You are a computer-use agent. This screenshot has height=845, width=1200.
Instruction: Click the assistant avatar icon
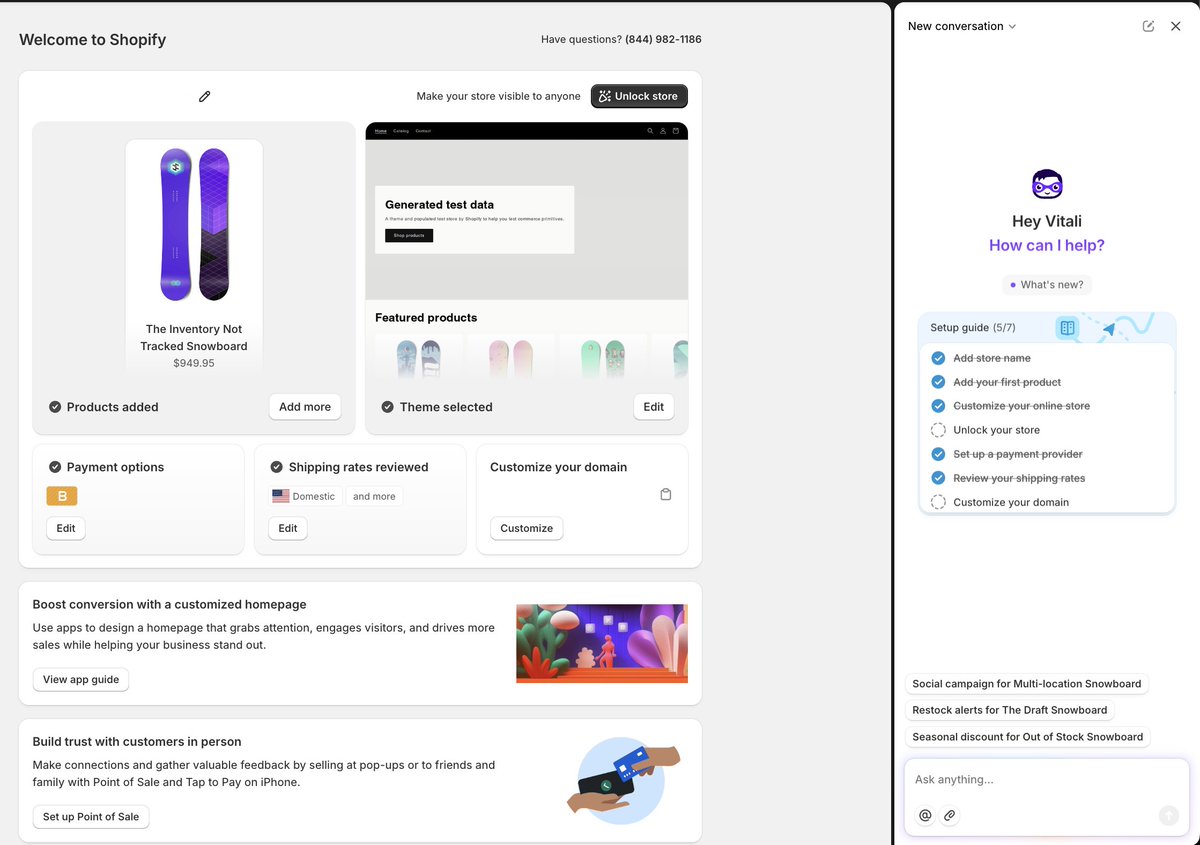(x=1047, y=184)
